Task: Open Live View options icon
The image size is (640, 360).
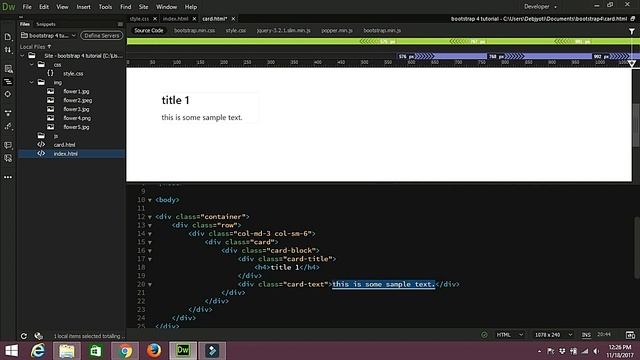Action: click(8, 69)
